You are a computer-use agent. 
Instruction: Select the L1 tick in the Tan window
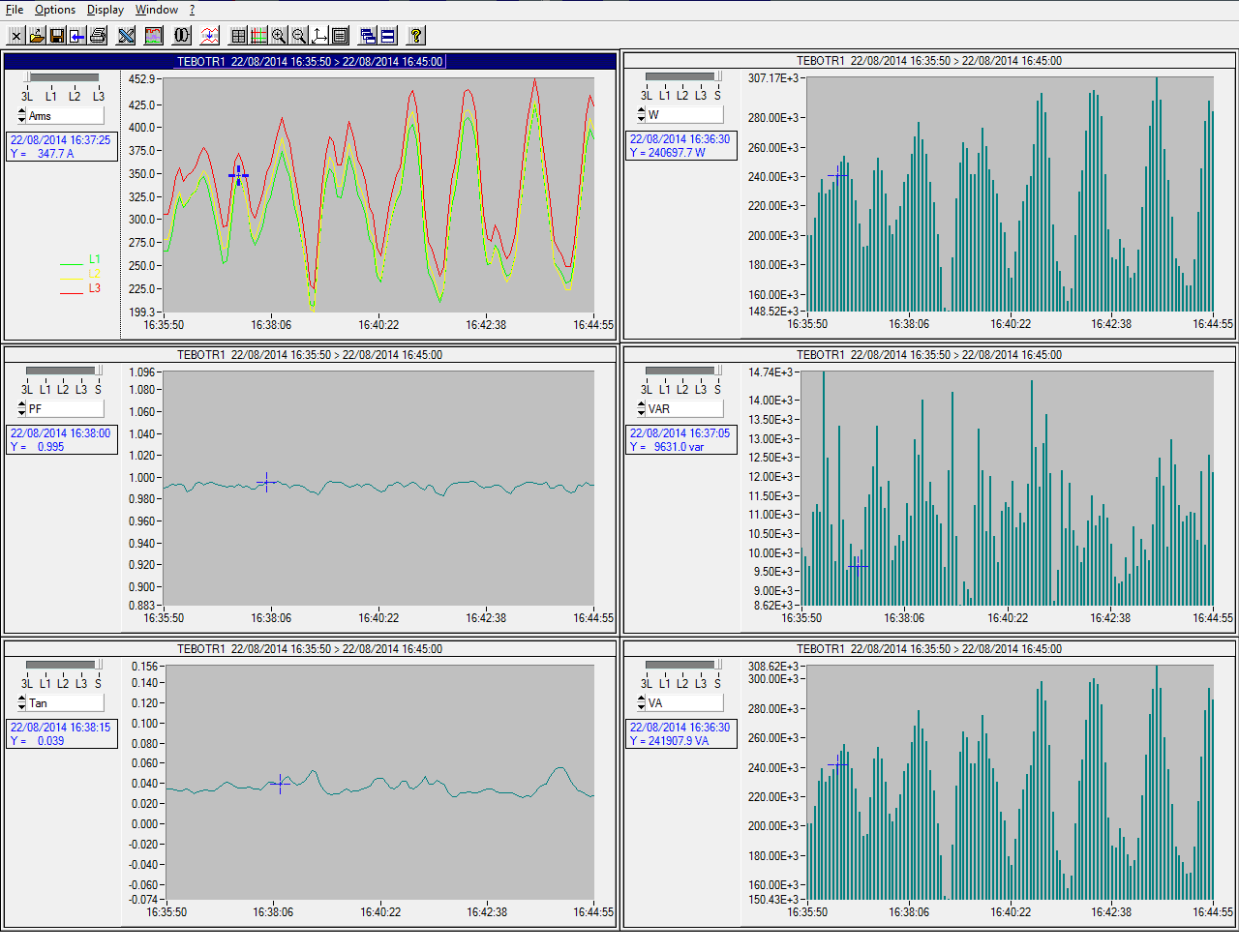(x=45, y=684)
